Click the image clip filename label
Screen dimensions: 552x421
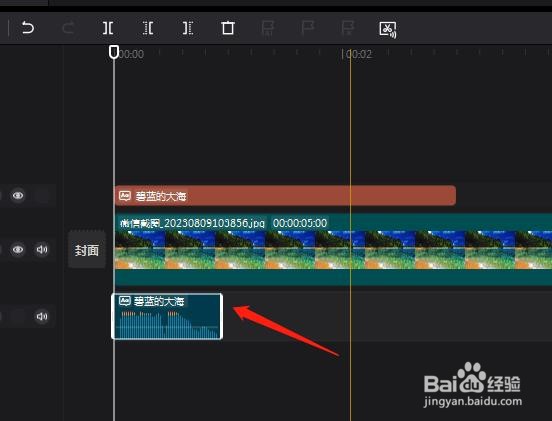(x=192, y=223)
